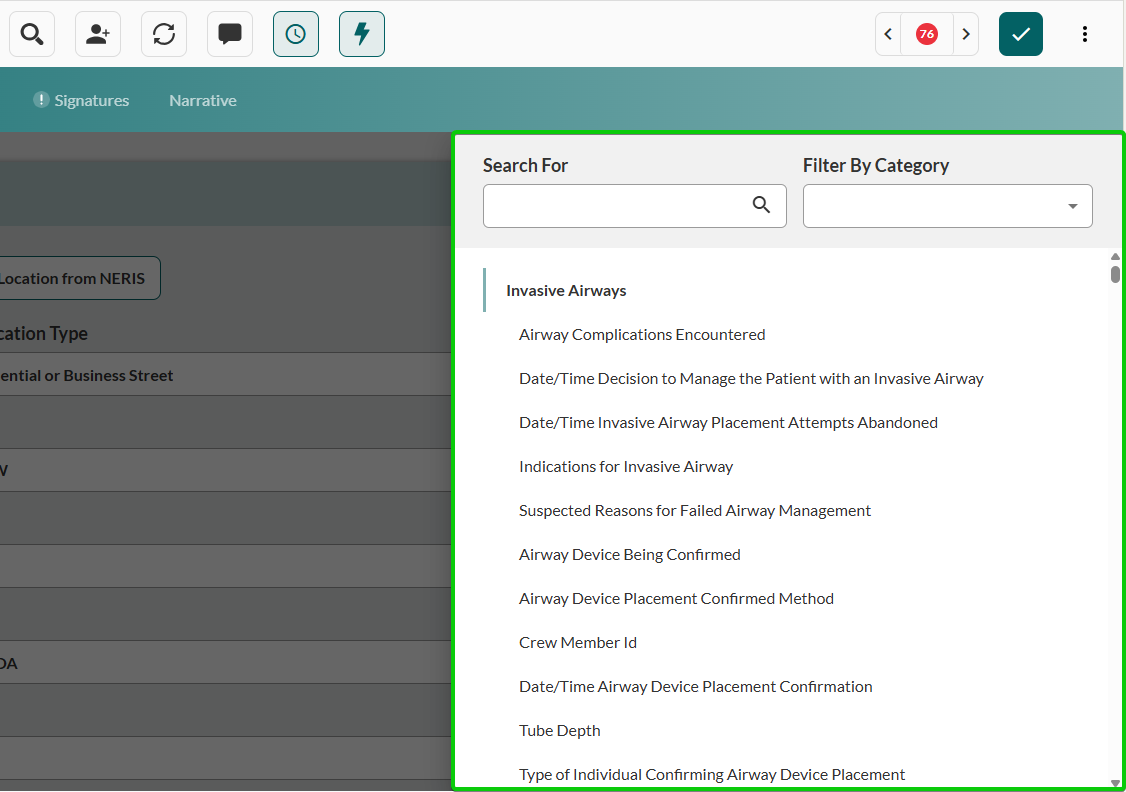Image resolution: width=1126 pixels, height=792 pixels.
Task: Open the comments chat bubble icon
Action: (229, 33)
